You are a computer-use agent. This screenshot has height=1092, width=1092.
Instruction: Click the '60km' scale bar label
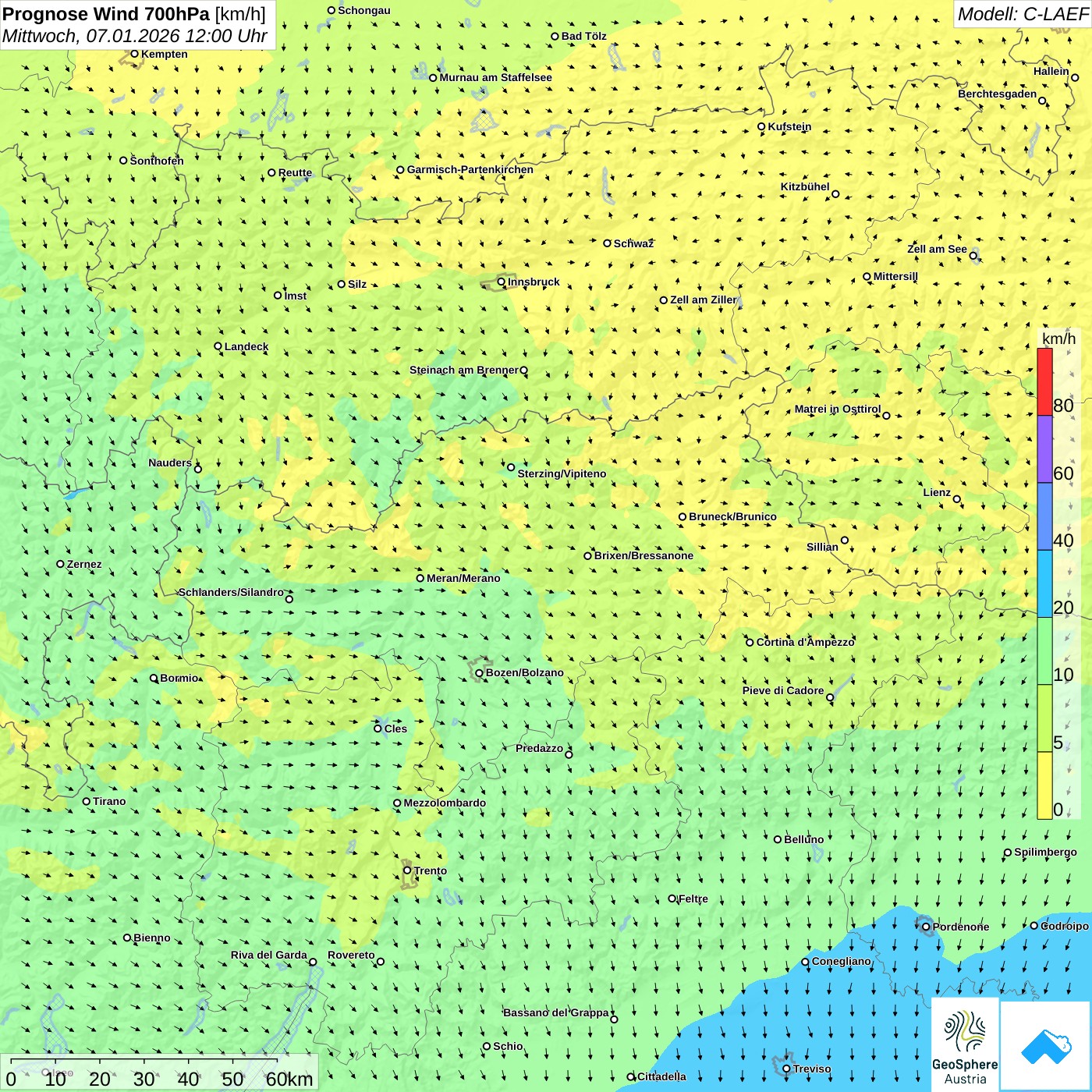(x=289, y=1079)
